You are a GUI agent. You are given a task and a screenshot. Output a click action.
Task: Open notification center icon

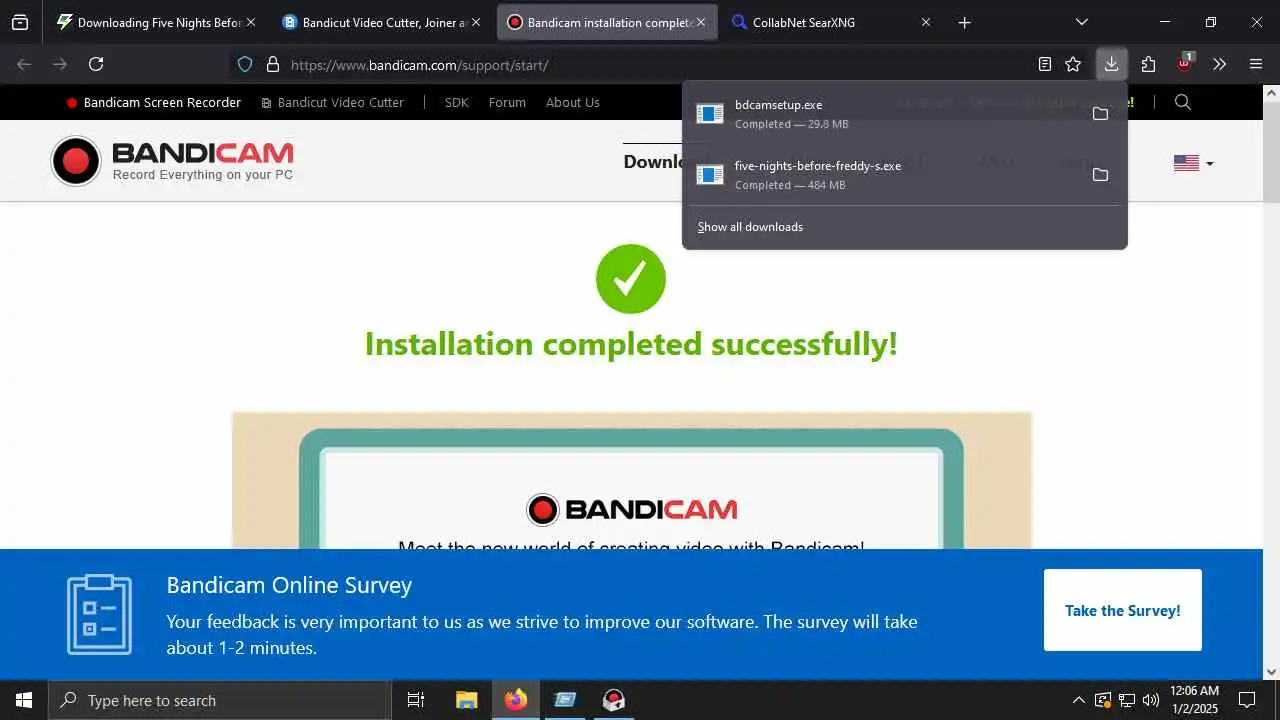pos(1247,700)
